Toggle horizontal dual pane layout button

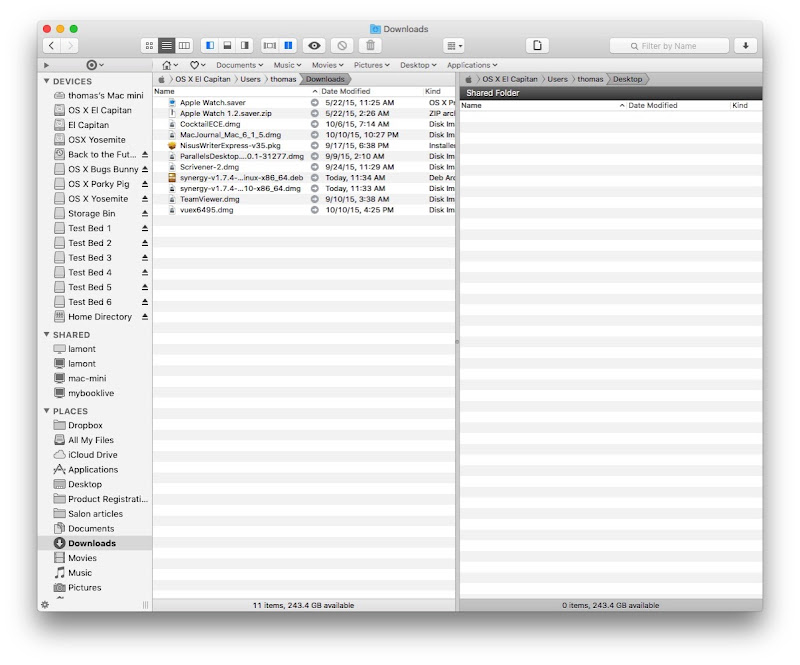[x=270, y=45]
